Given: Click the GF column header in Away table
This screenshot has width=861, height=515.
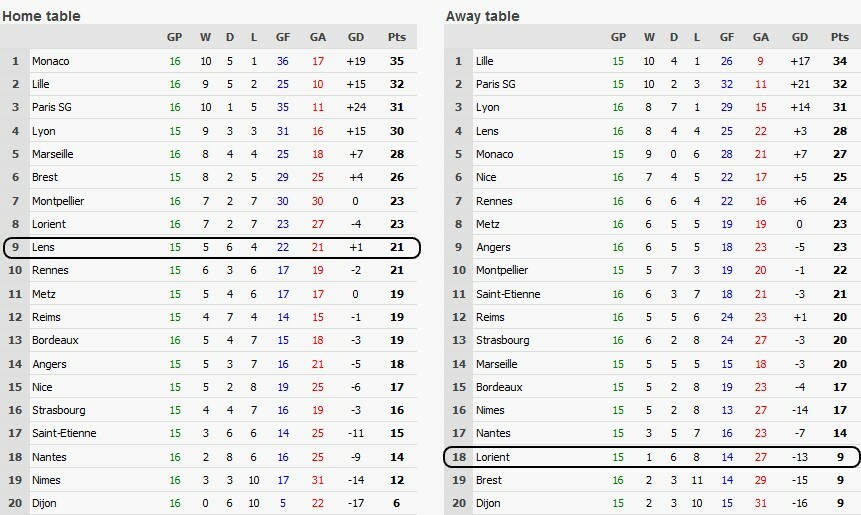Looking at the screenshot, I should click(727, 37).
